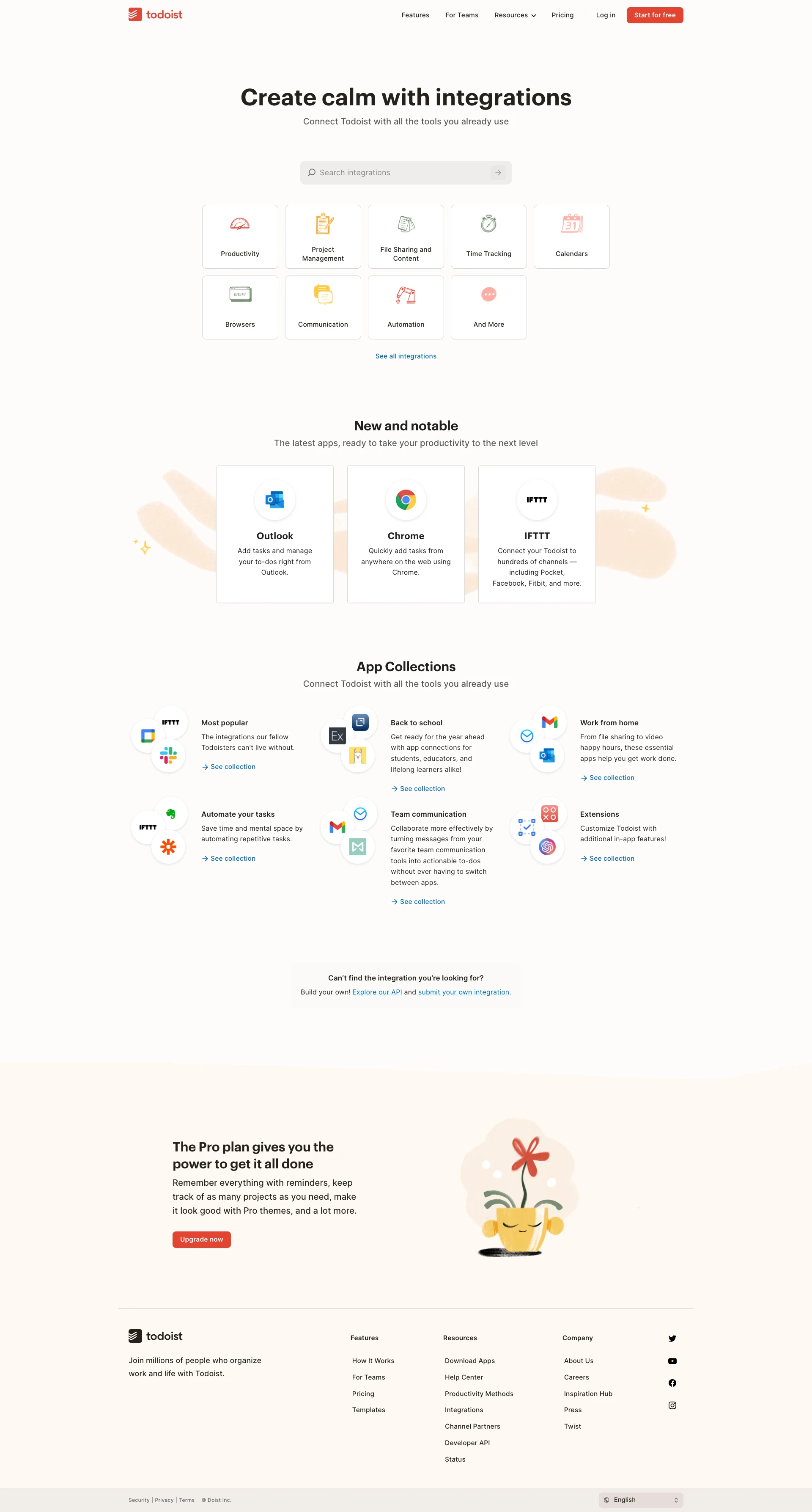This screenshot has width=812, height=1512.
Task: Click the Outlook integration link
Action: [274, 534]
